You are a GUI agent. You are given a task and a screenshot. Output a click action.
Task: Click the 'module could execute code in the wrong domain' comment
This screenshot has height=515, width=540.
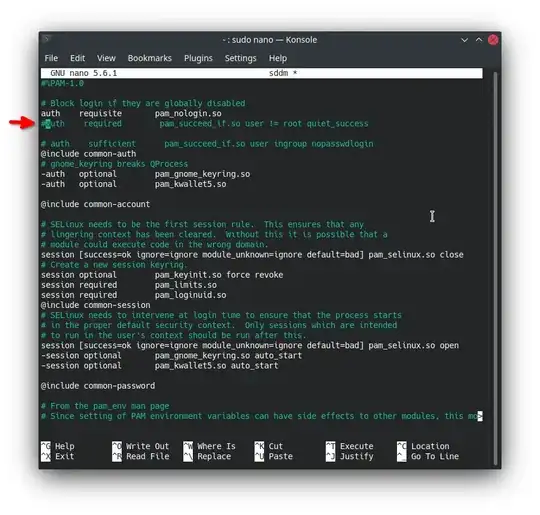pyautogui.click(x=155, y=245)
